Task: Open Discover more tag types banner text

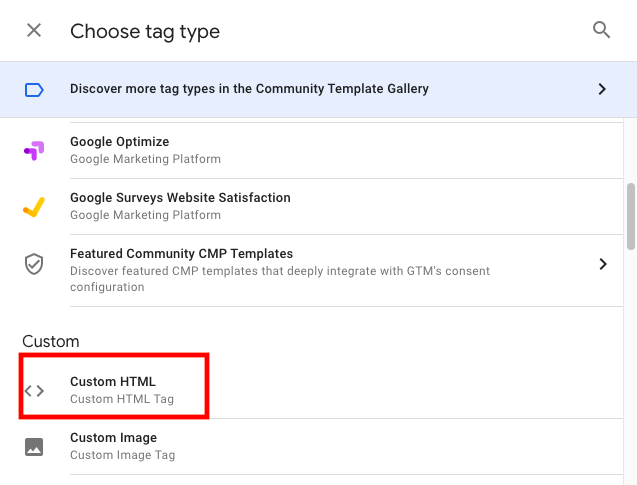Action: 249,89
